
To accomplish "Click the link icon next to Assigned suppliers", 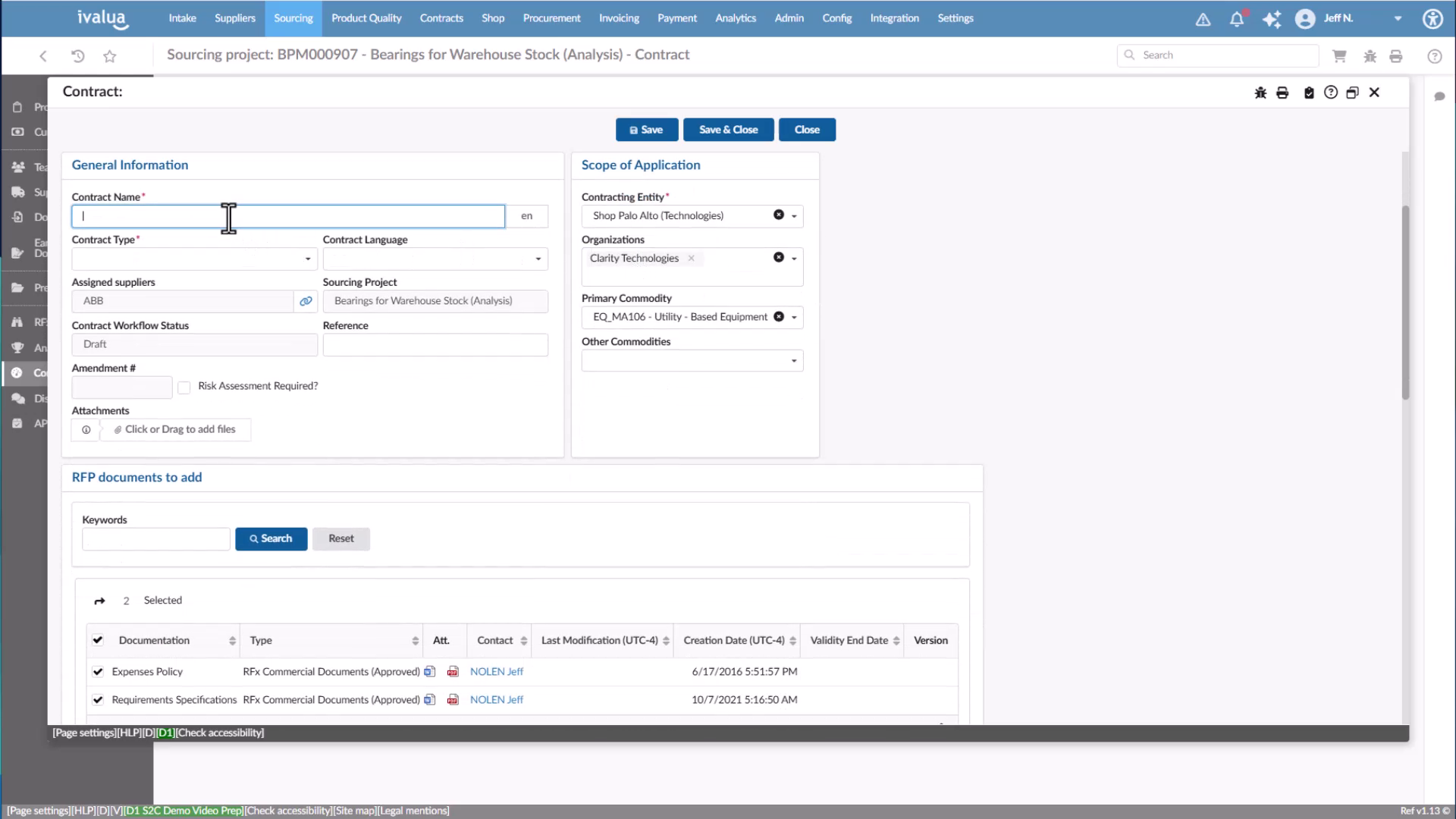I will (x=306, y=301).
